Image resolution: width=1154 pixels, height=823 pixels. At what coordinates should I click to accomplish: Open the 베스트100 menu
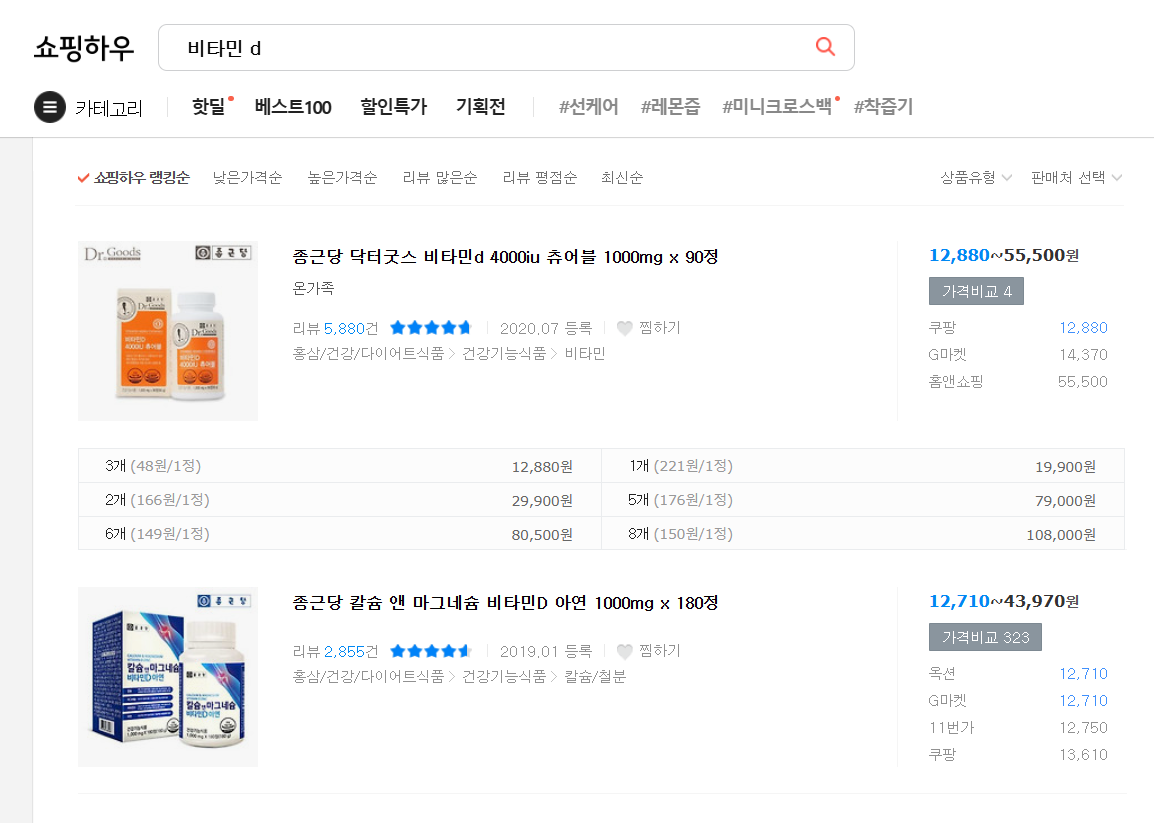click(x=293, y=107)
